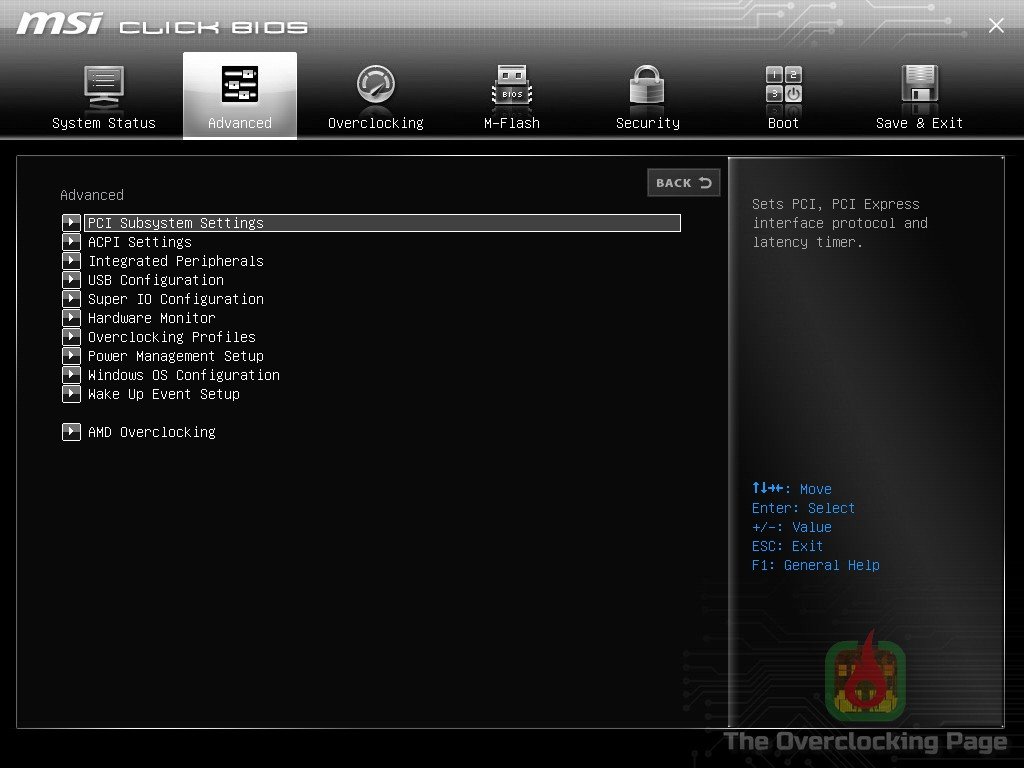Open Save & Exit via the floppy icon
This screenshot has height=768, width=1024.
click(918, 85)
